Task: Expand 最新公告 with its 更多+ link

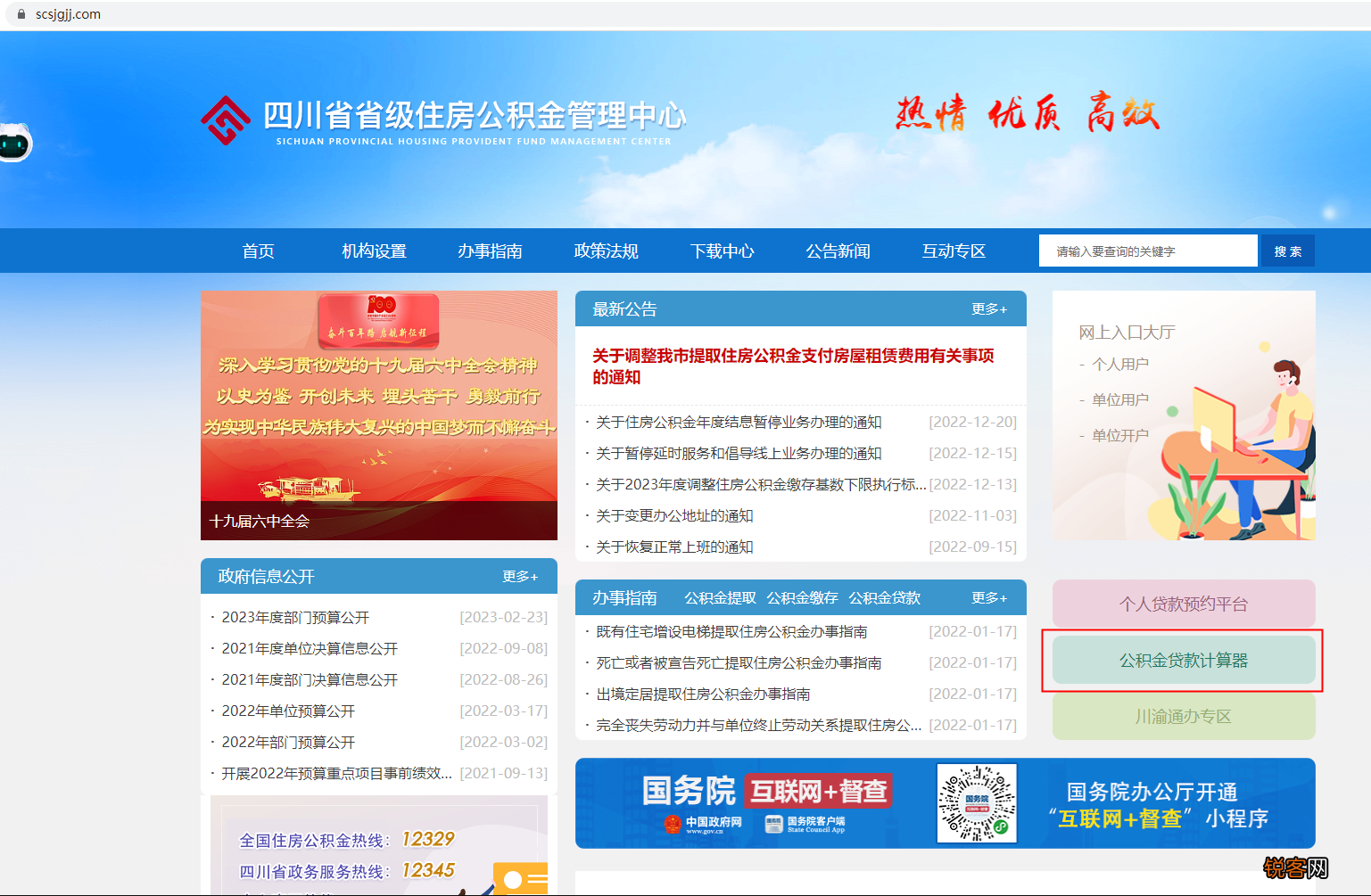Action: (988, 308)
